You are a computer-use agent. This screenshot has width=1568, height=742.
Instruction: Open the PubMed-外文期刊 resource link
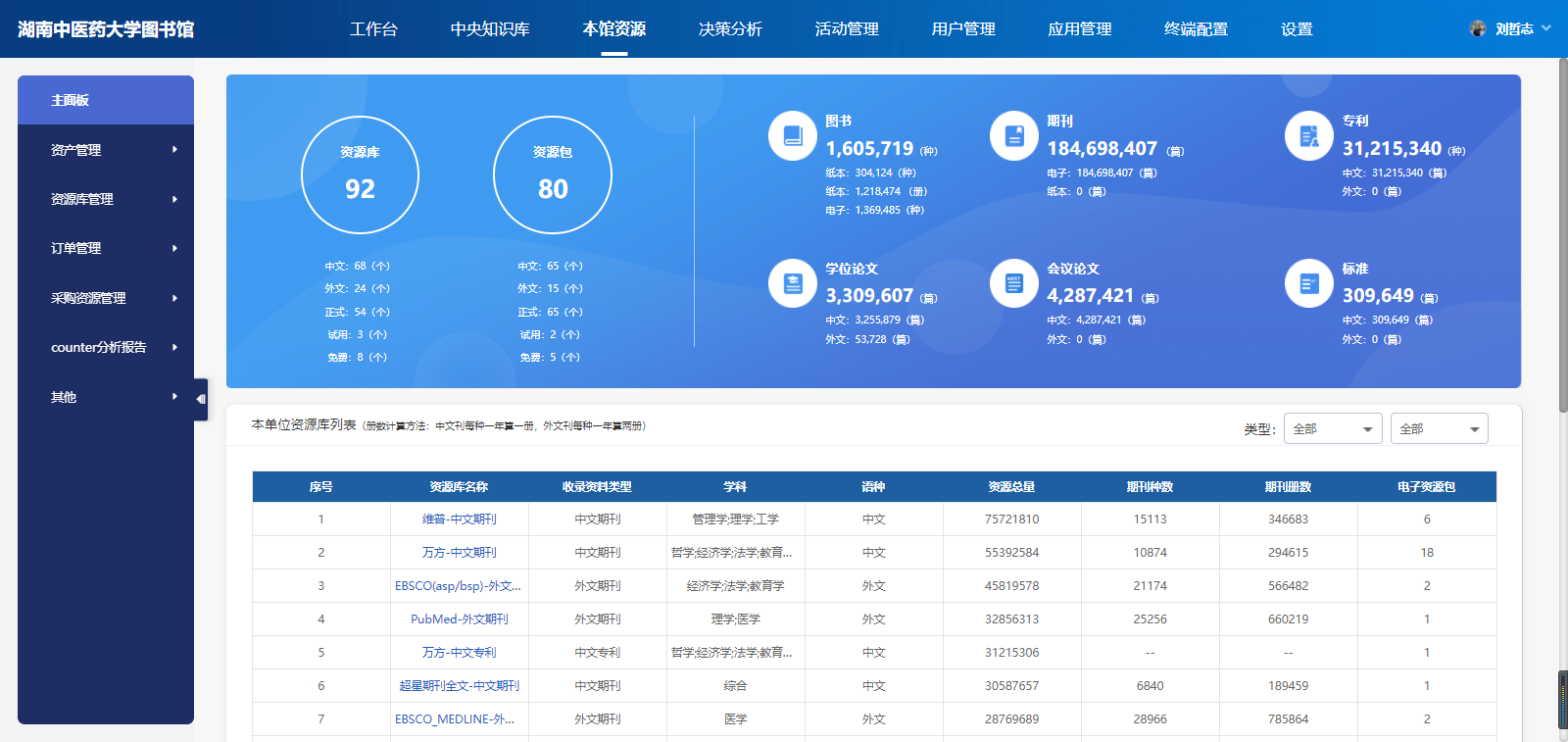click(x=459, y=619)
